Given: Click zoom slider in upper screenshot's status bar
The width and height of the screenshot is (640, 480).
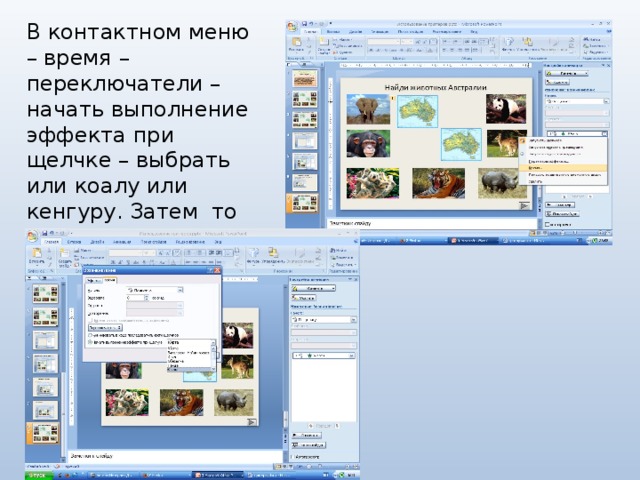Looking at the screenshot, I should pyautogui.click(x=573, y=233).
